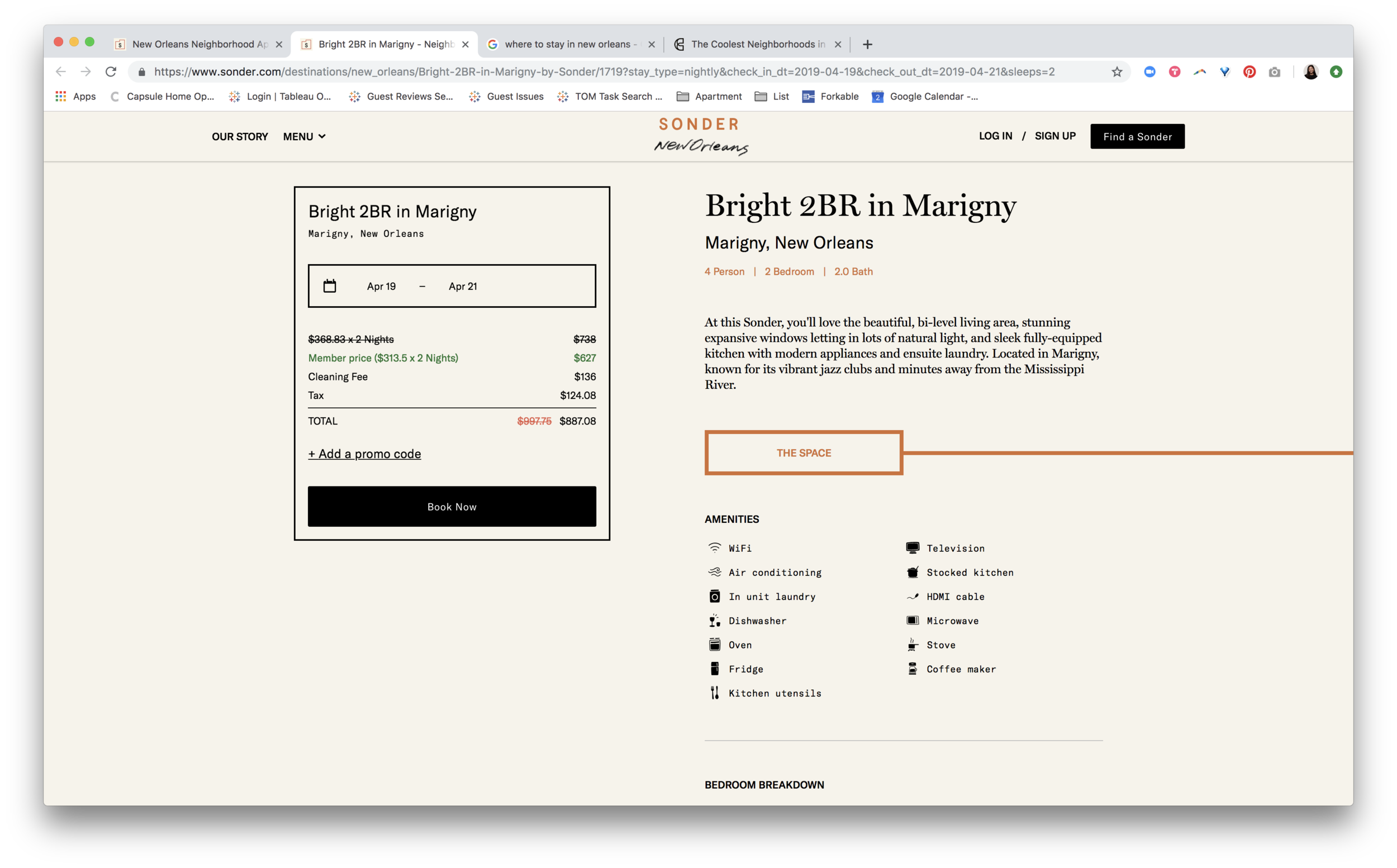1397x868 pixels.
Task: Click 'Cleaning Fee' line item
Action: [338, 376]
